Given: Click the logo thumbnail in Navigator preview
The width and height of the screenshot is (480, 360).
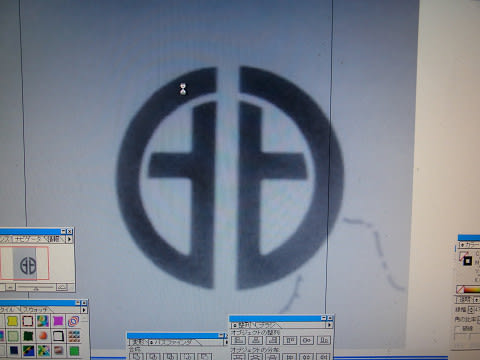Looking at the screenshot, I should 28,265.
